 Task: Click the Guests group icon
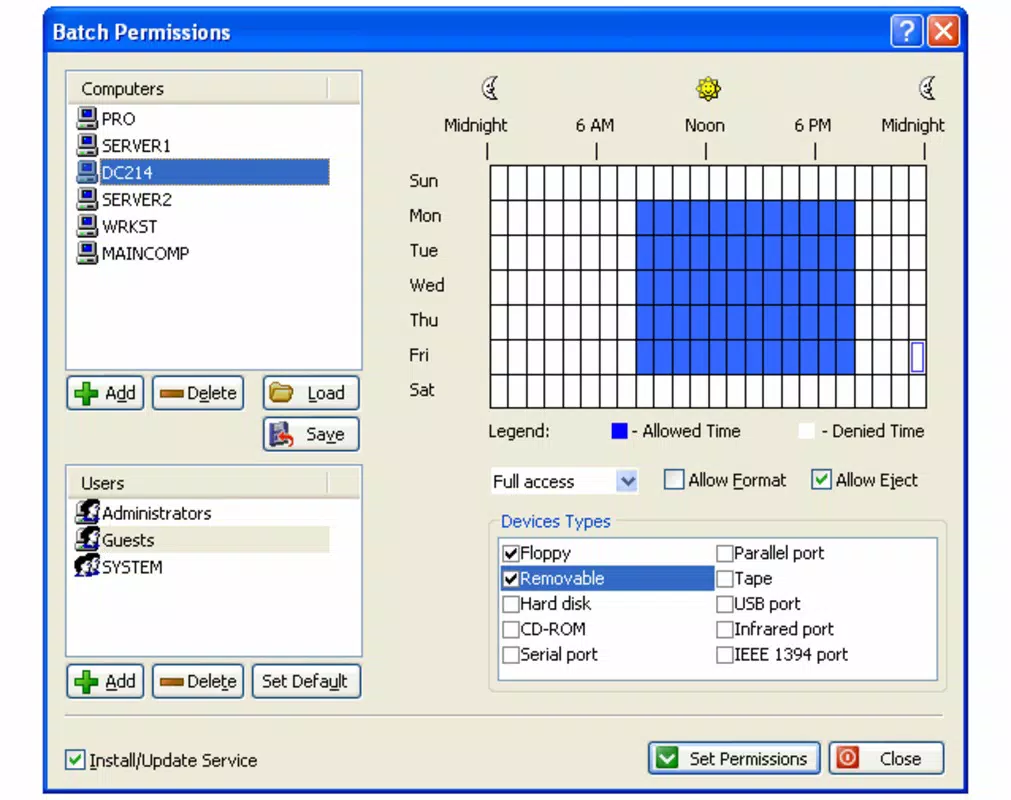(x=87, y=540)
